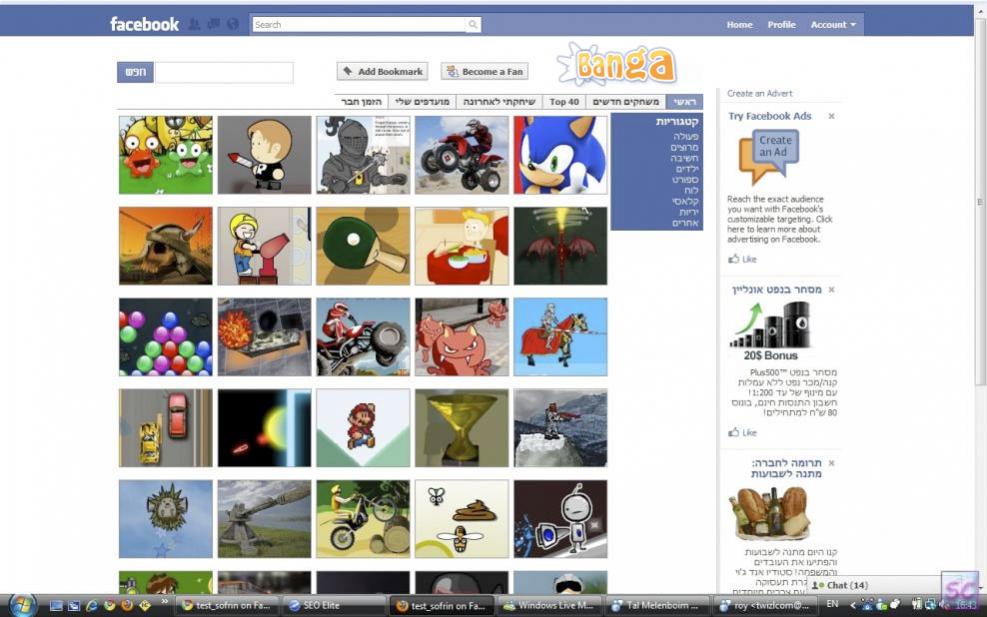987x617 pixels.
Task: Click the Show Desktop quick launch icon
Action: click(56, 606)
